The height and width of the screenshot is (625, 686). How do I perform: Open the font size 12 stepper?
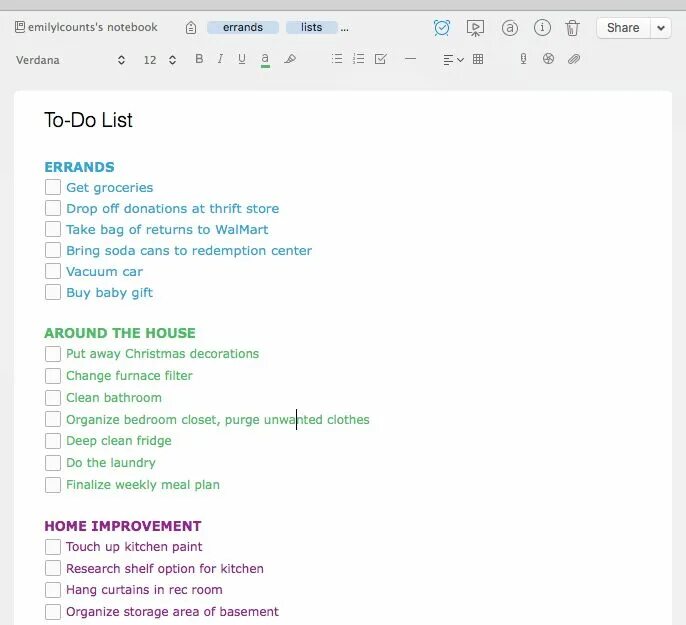pos(160,60)
